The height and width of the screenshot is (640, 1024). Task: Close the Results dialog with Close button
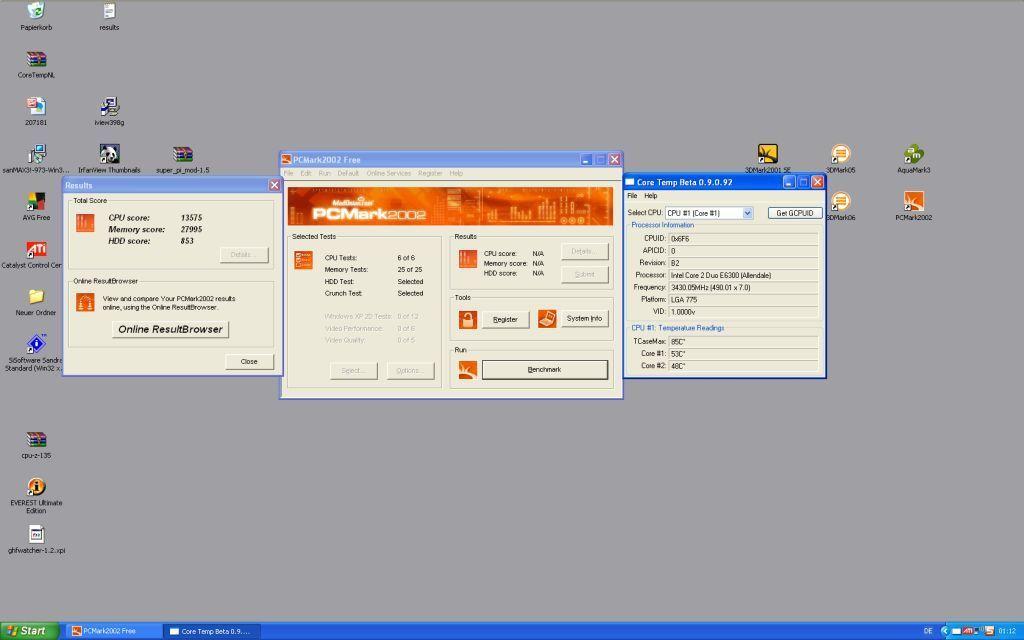click(x=248, y=361)
